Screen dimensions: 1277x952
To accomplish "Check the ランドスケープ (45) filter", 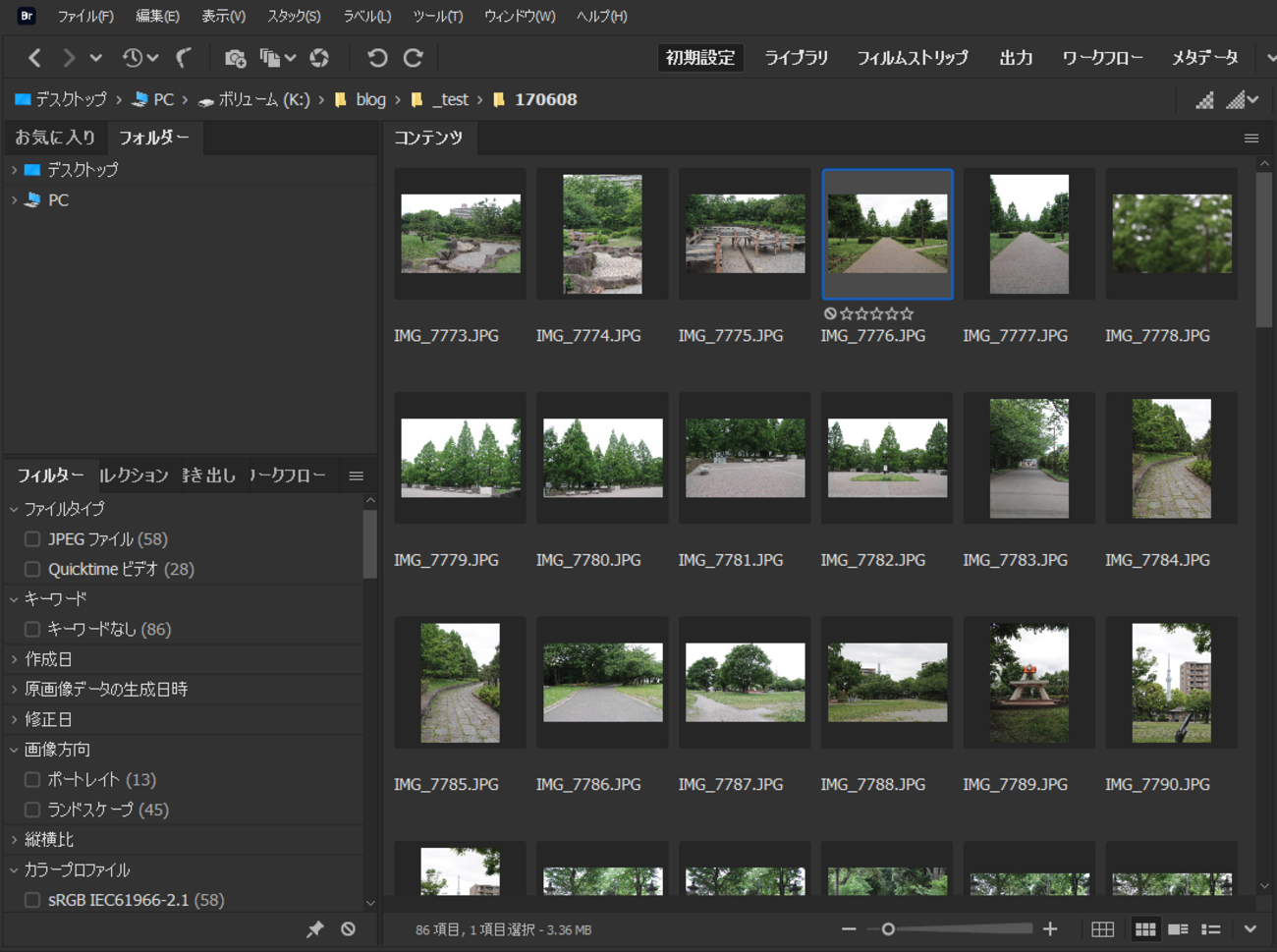I will coord(32,810).
